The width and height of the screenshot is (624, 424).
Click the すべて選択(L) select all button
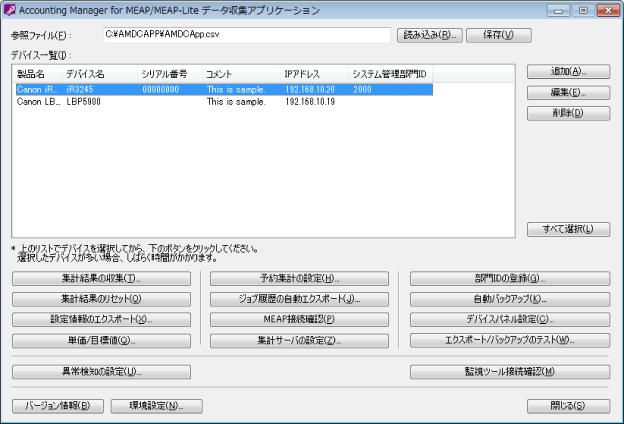pos(568,229)
